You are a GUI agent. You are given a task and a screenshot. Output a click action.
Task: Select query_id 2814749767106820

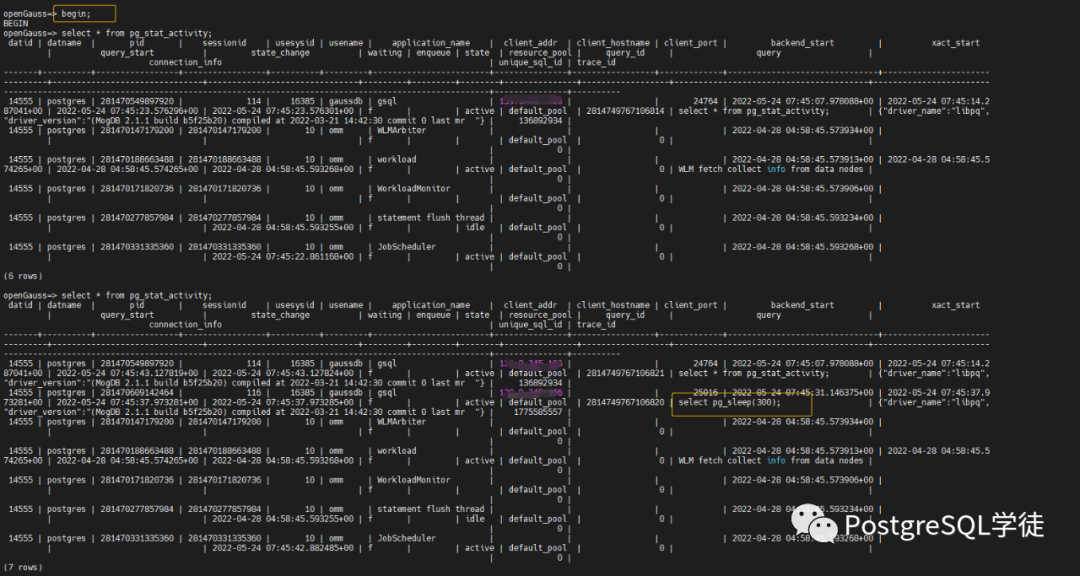point(625,402)
